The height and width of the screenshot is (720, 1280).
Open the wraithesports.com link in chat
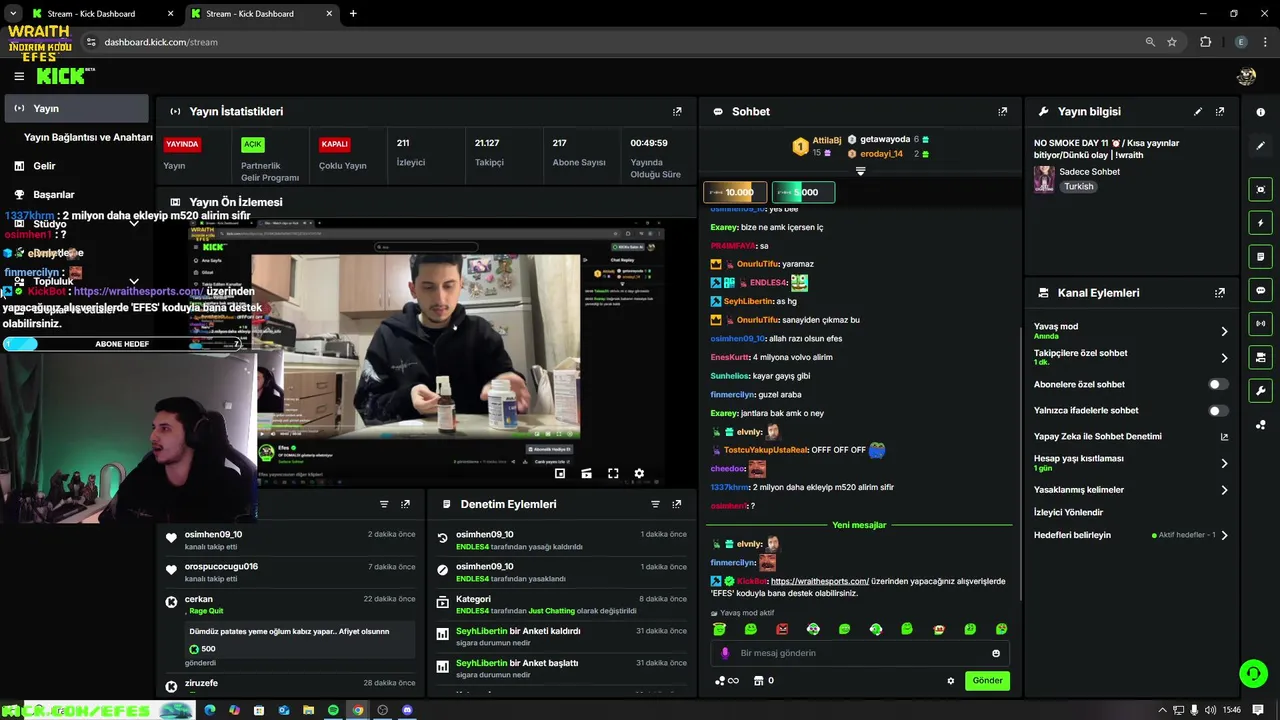[x=819, y=581]
